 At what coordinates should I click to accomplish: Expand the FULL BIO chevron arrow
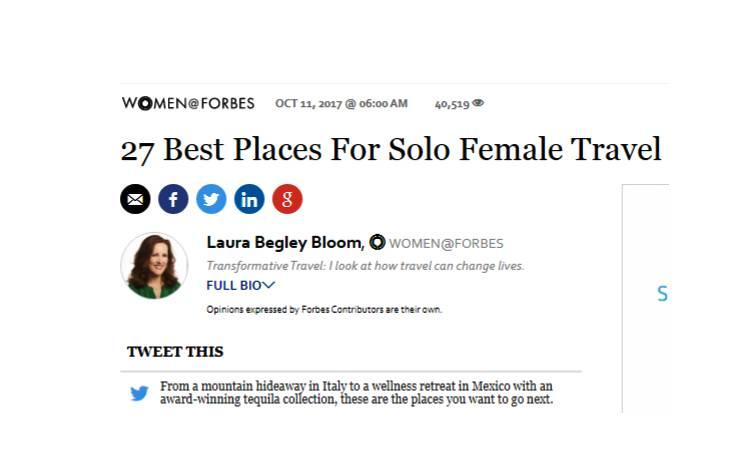pos(269,285)
